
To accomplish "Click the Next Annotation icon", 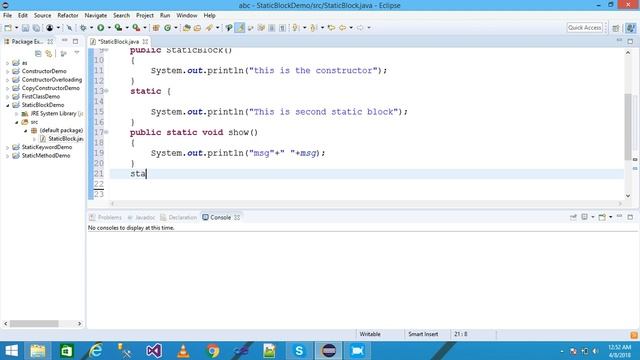I will click(x=296, y=28).
